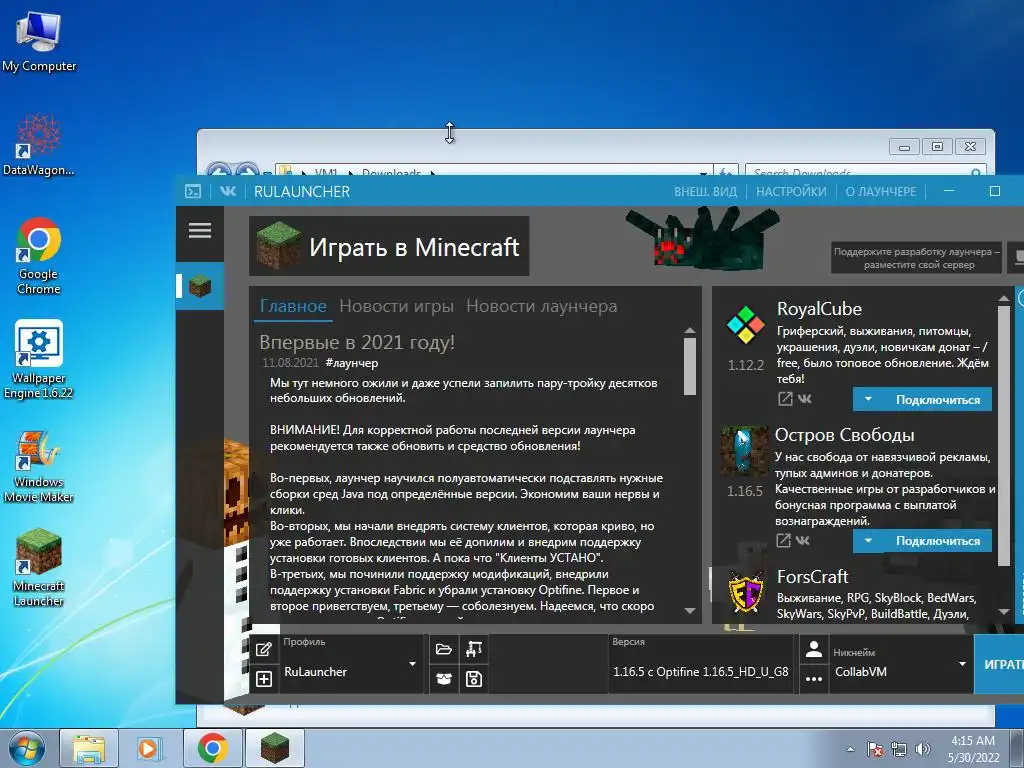Expand RoyalCube Подключиться dropdown arrow

click(868, 399)
